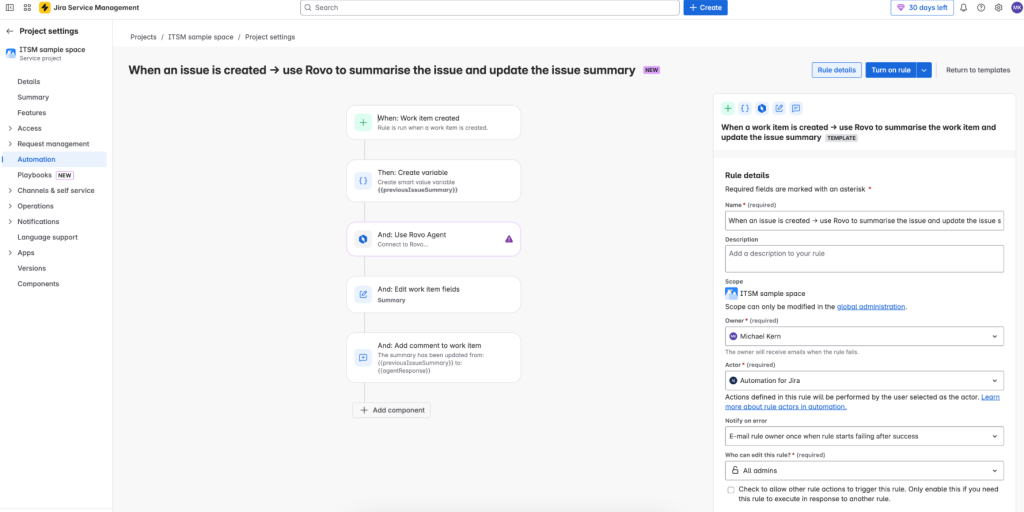
Task: Open the settings gear icon
Action: point(999,8)
